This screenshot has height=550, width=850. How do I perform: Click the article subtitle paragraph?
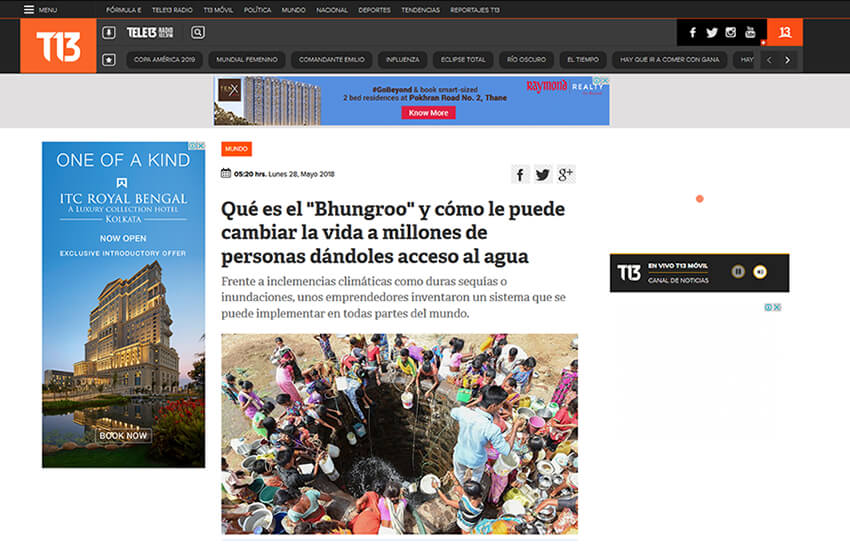click(393, 297)
